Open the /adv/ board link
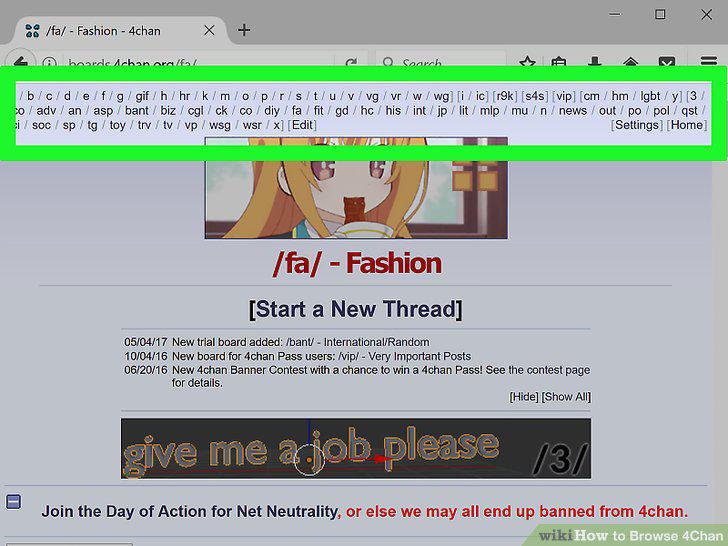This screenshot has height=546, width=728. point(46,110)
